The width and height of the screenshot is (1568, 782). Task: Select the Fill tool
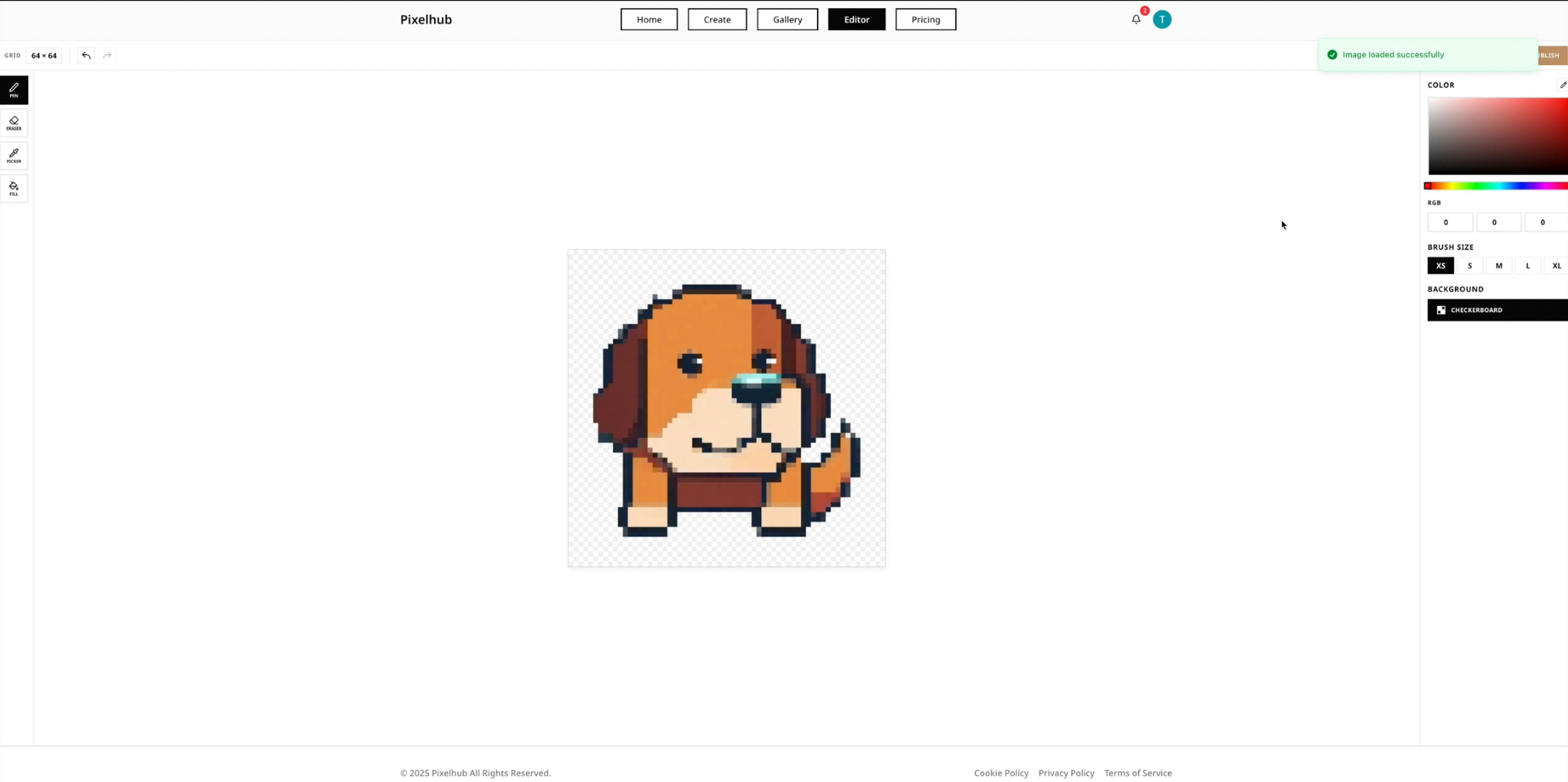14,189
